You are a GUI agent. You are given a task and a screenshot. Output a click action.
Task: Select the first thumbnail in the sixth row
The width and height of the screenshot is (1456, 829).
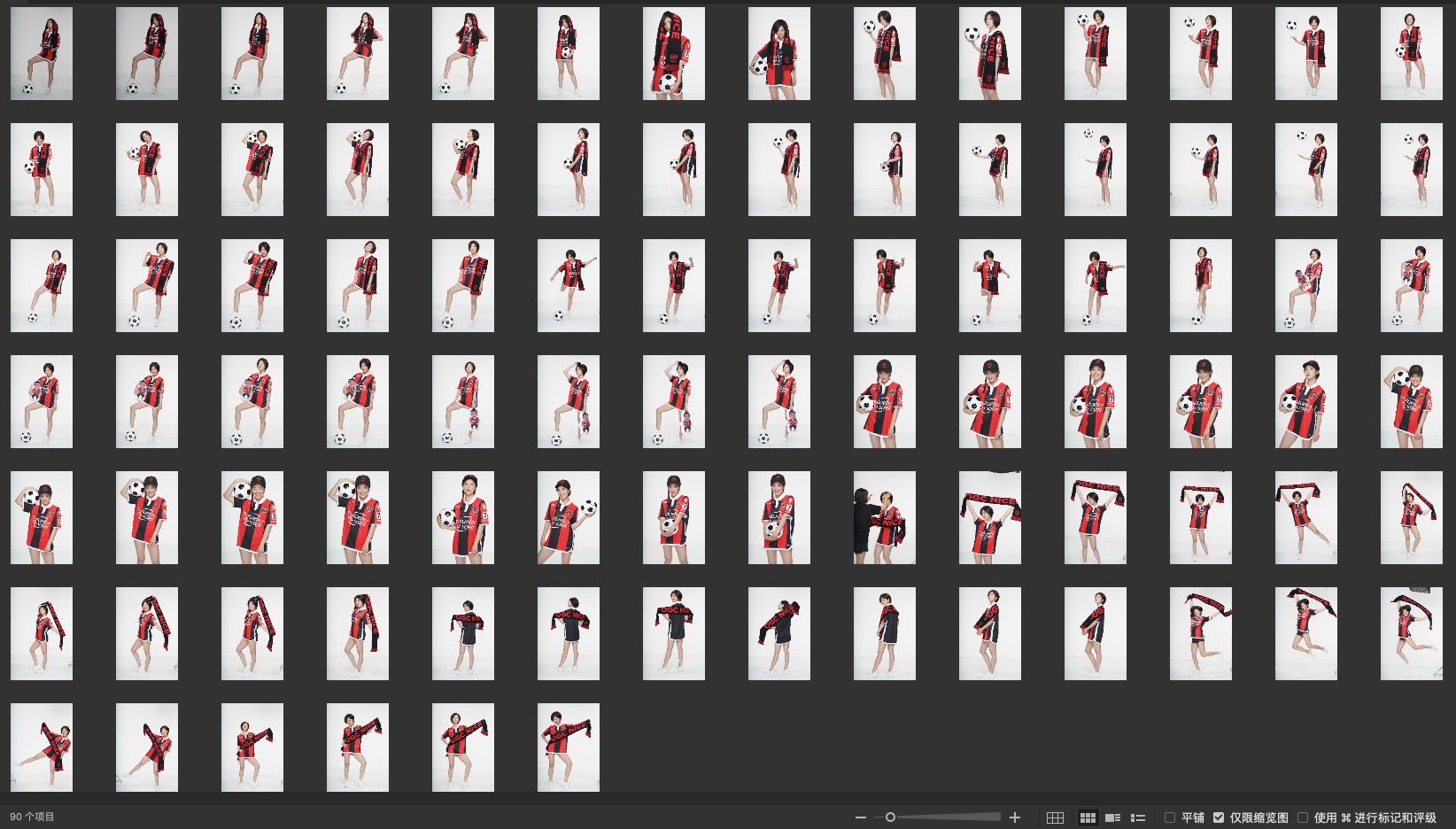point(42,633)
